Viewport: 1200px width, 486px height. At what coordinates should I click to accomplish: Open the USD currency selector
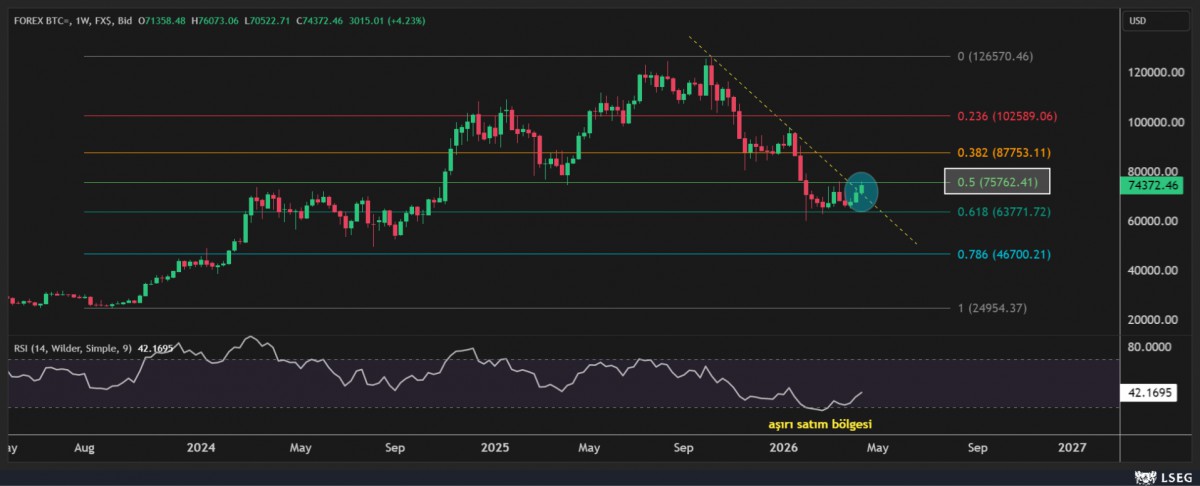tap(1138, 20)
